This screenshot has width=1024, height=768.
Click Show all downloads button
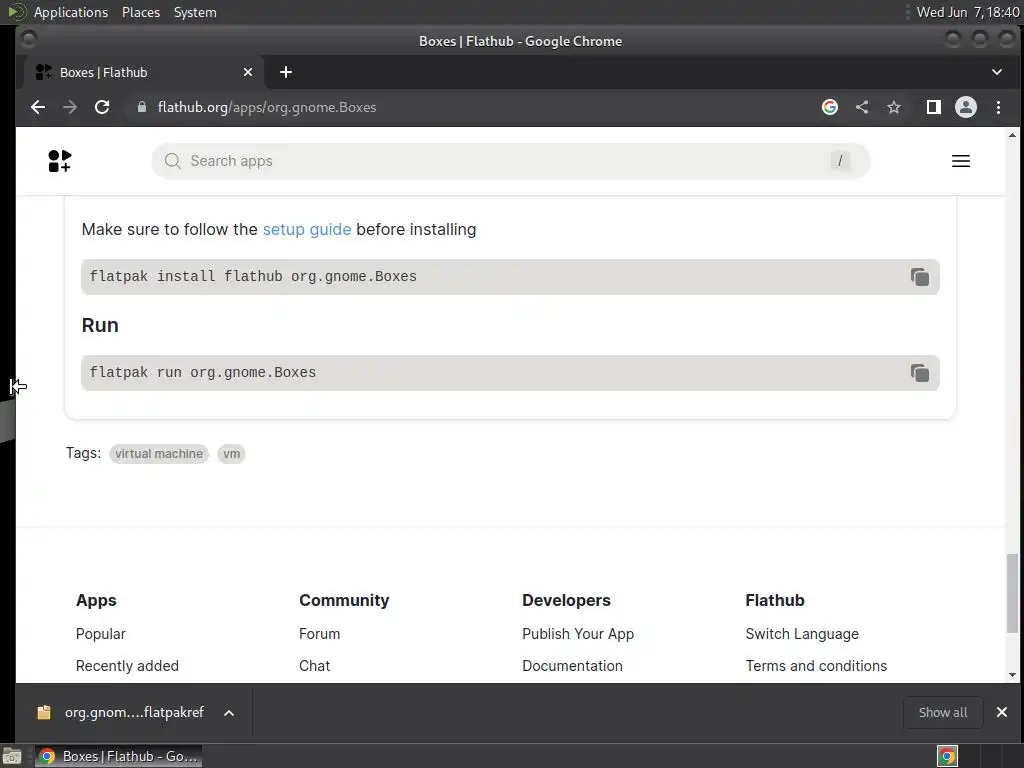pos(943,712)
